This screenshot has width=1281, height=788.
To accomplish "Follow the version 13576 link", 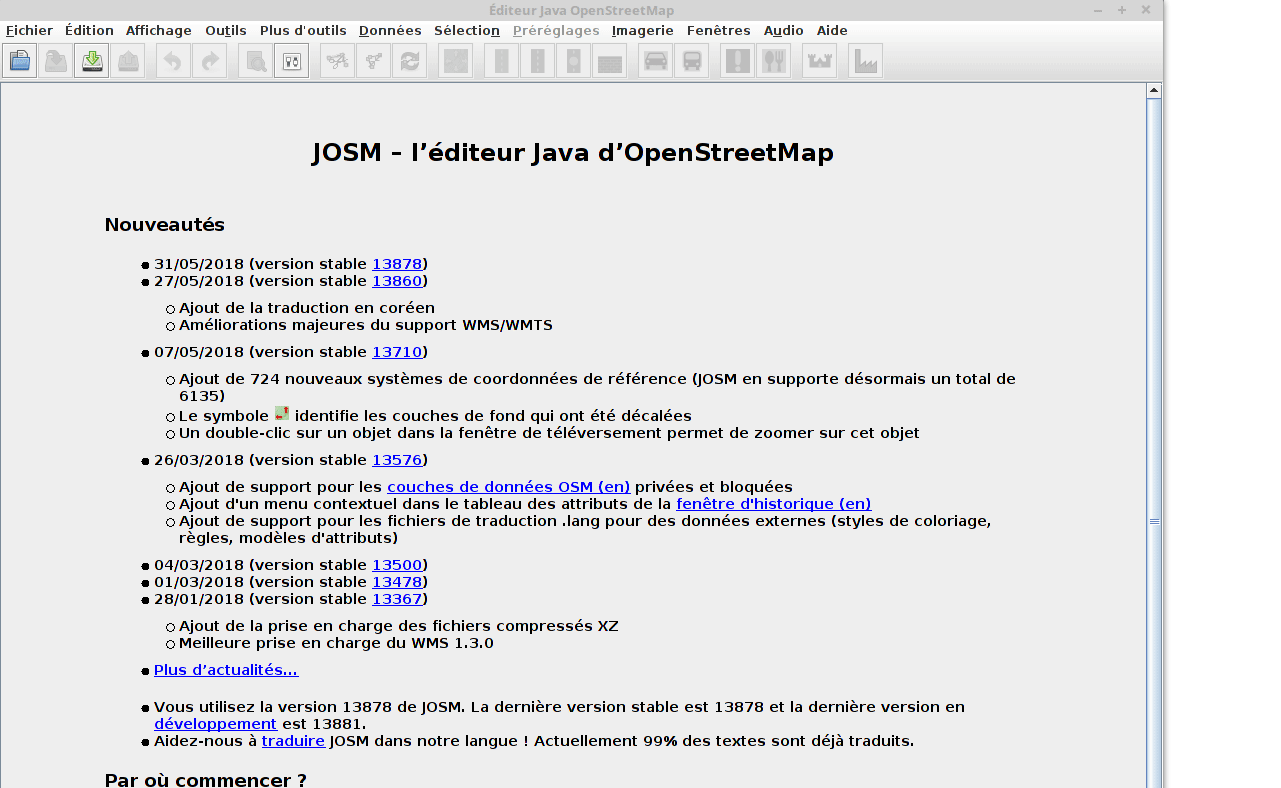I will 397,460.
